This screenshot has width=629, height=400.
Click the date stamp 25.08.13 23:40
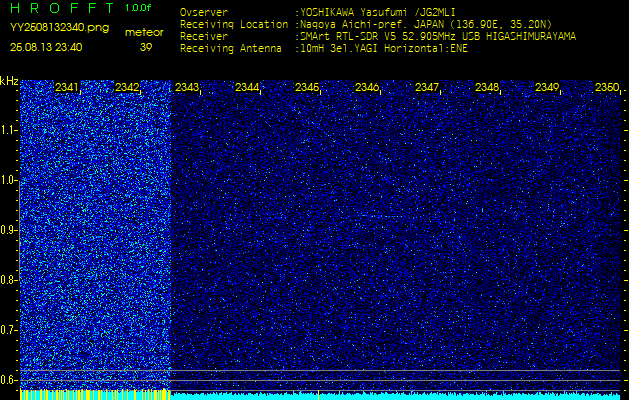[46, 47]
